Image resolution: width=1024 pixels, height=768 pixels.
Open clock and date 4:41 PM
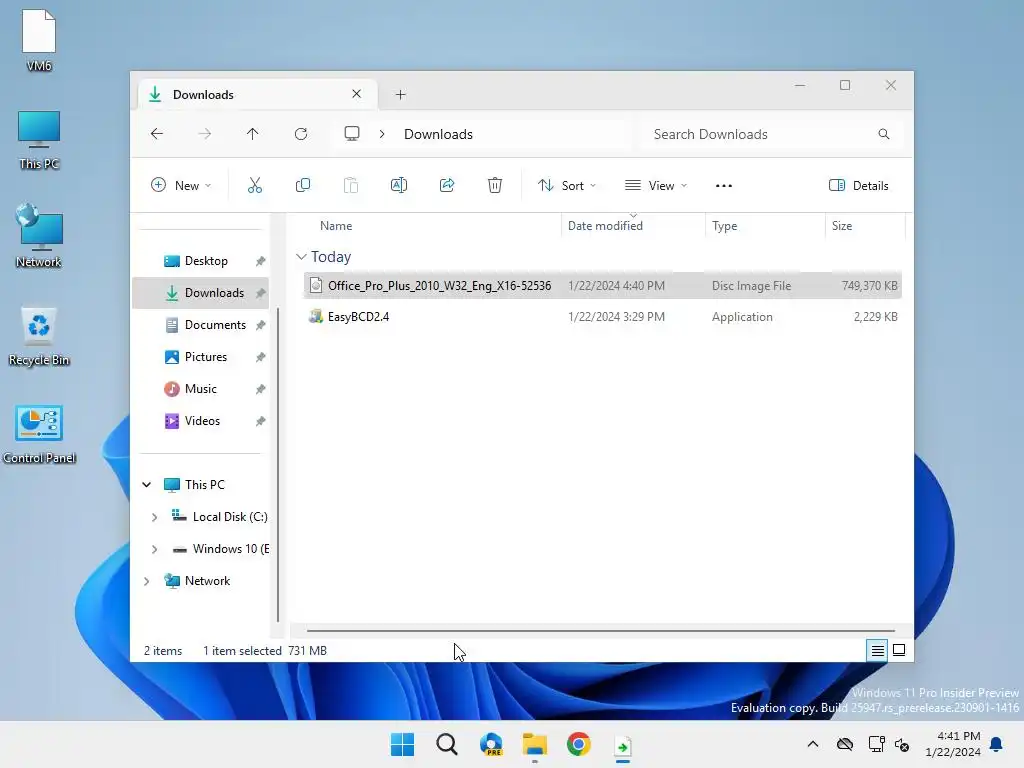[953, 744]
